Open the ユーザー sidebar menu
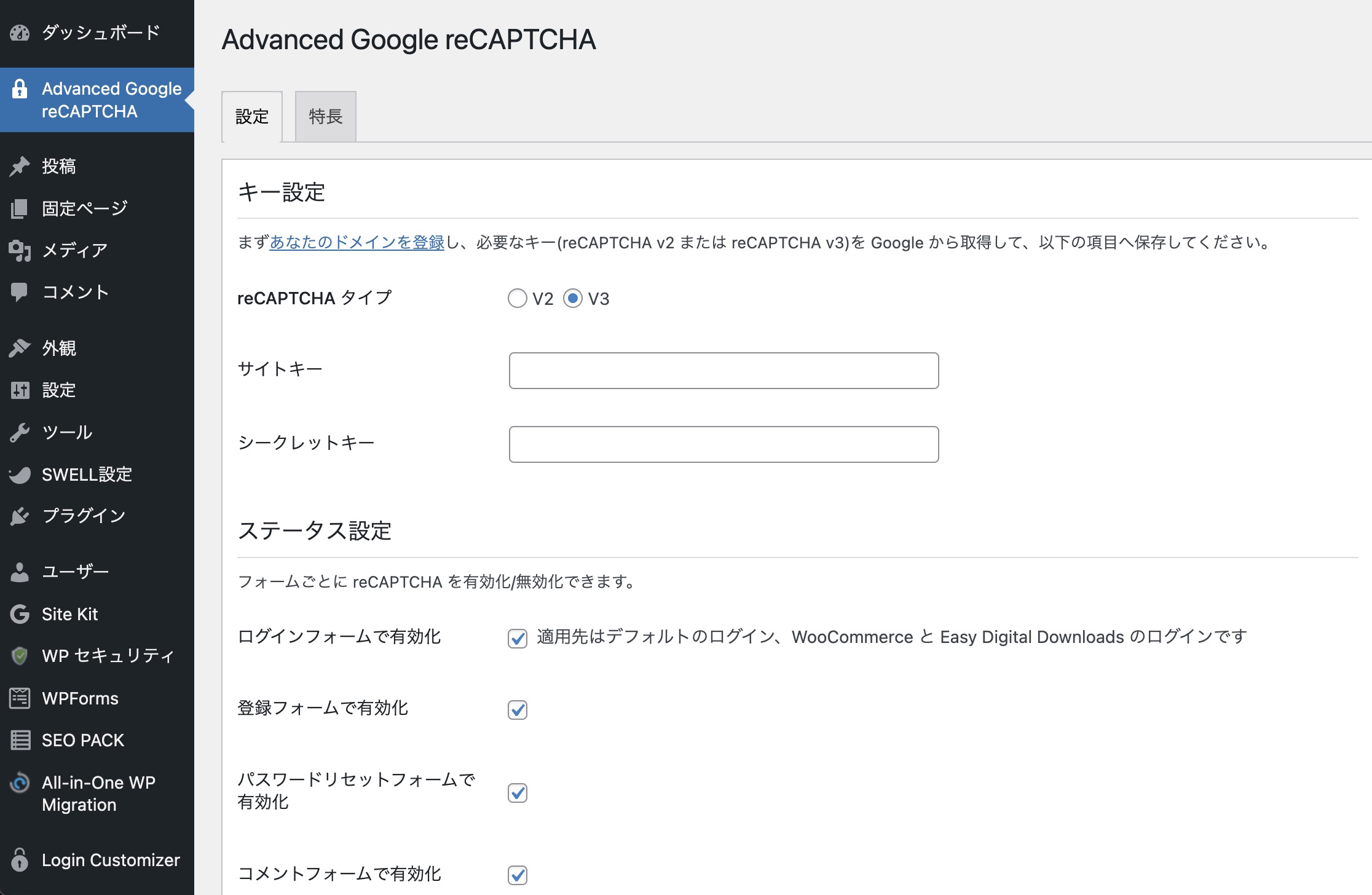Screen dimensions: 1372x895 [x=97, y=572]
